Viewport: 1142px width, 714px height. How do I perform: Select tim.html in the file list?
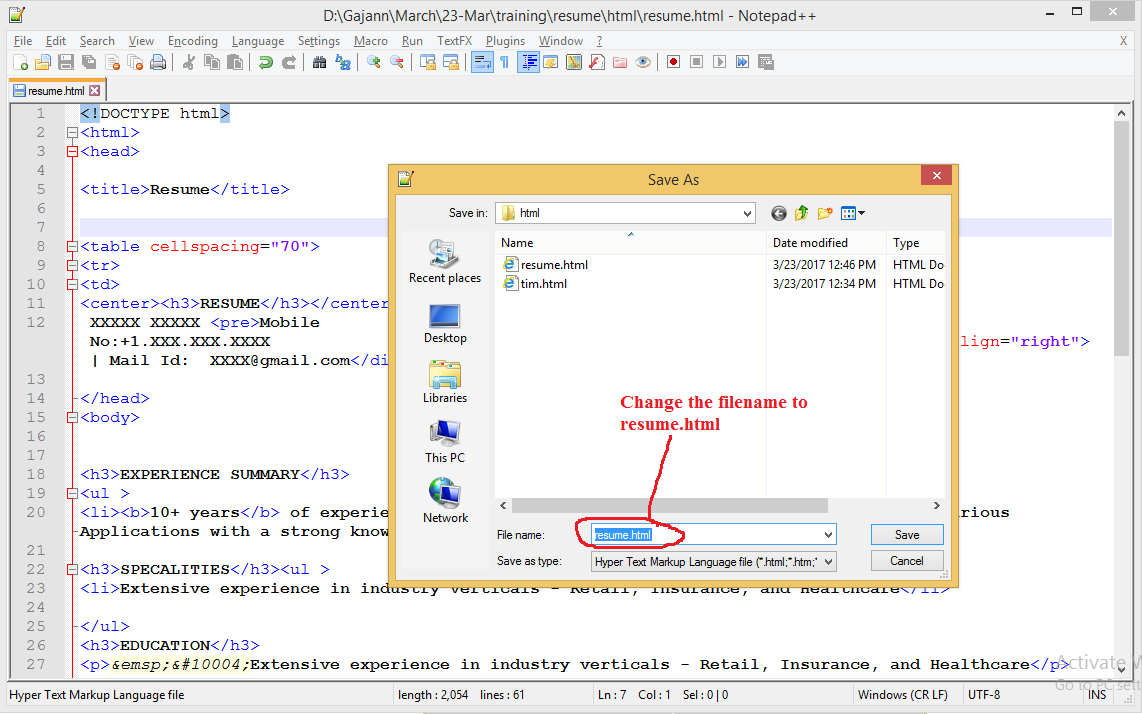click(535, 284)
